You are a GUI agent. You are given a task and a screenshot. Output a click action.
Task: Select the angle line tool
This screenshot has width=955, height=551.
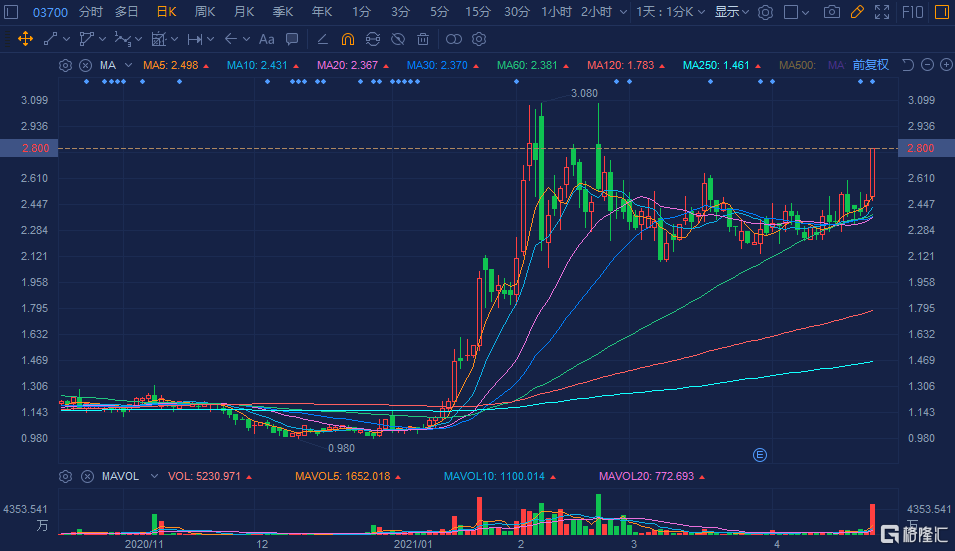pos(322,39)
